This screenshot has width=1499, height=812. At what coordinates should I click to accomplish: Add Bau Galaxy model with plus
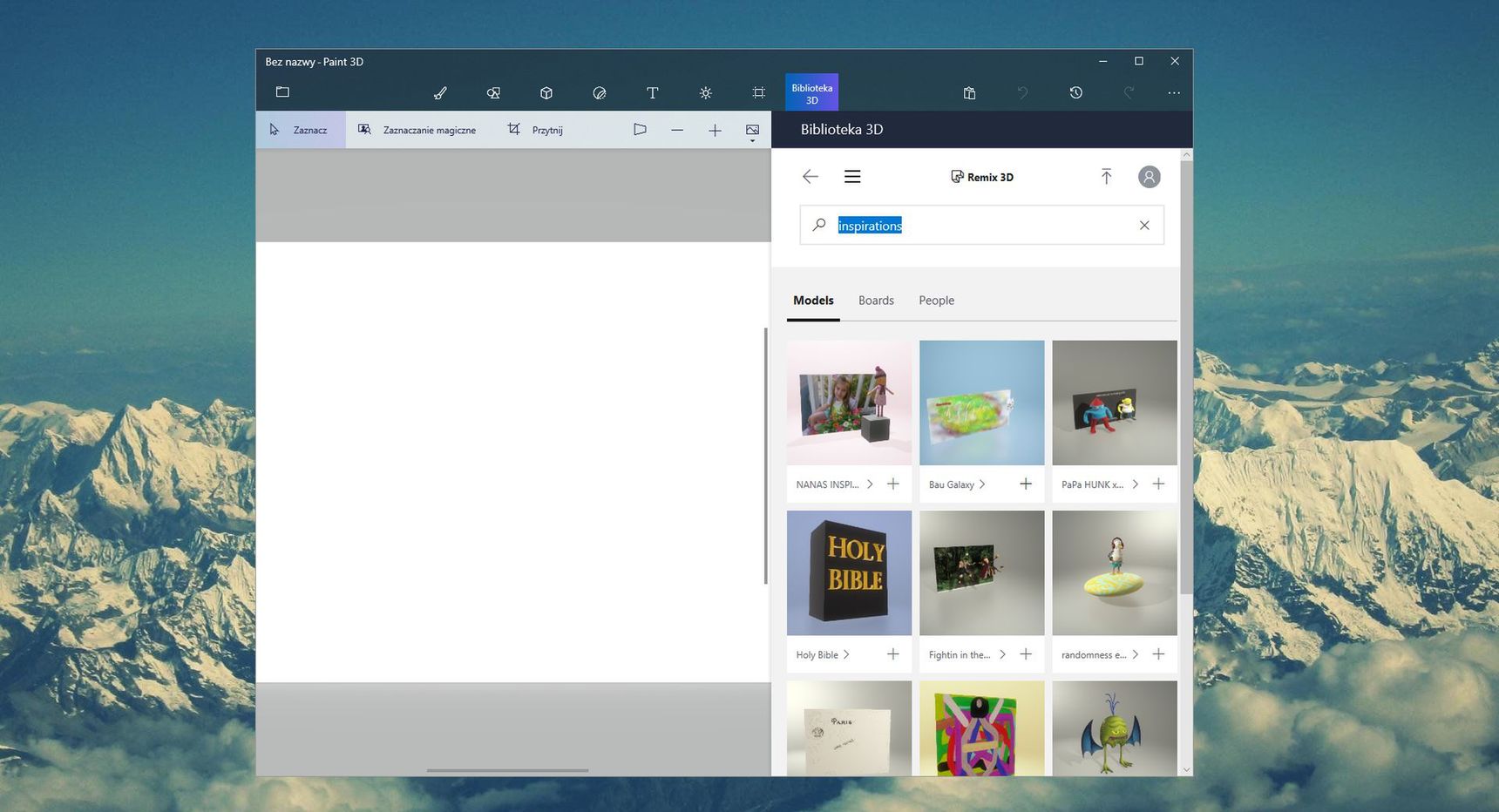1026,484
